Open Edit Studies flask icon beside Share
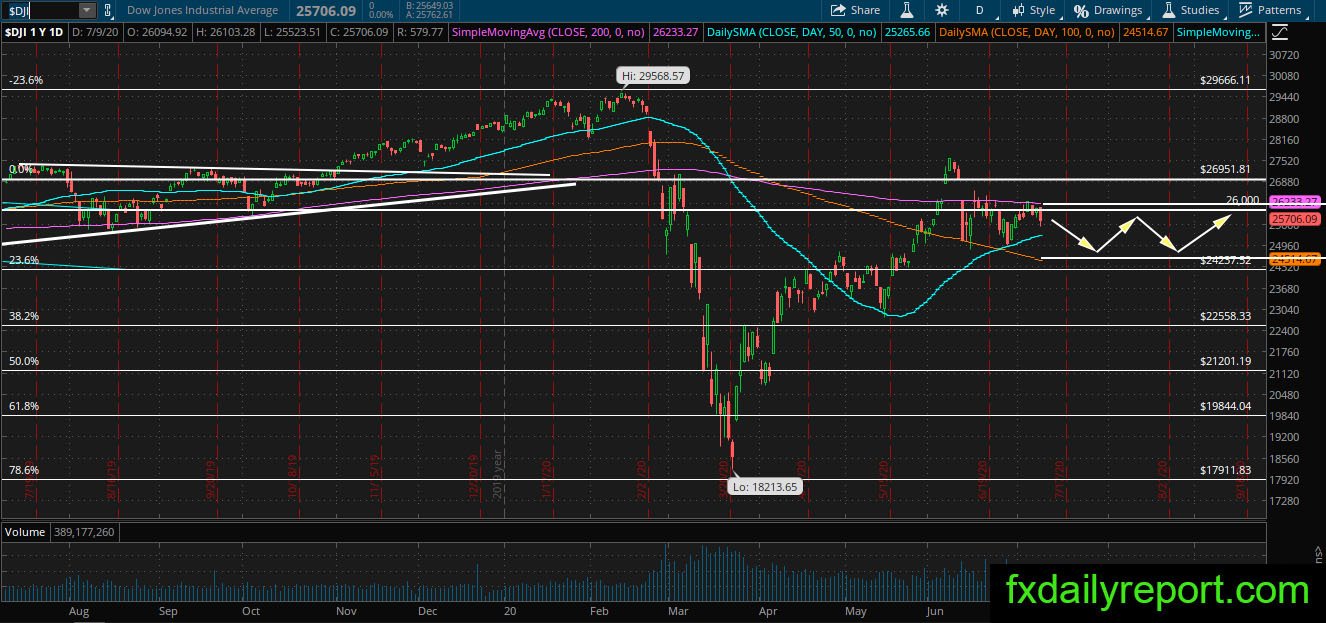1326x623 pixels. (x=908, y=10)
